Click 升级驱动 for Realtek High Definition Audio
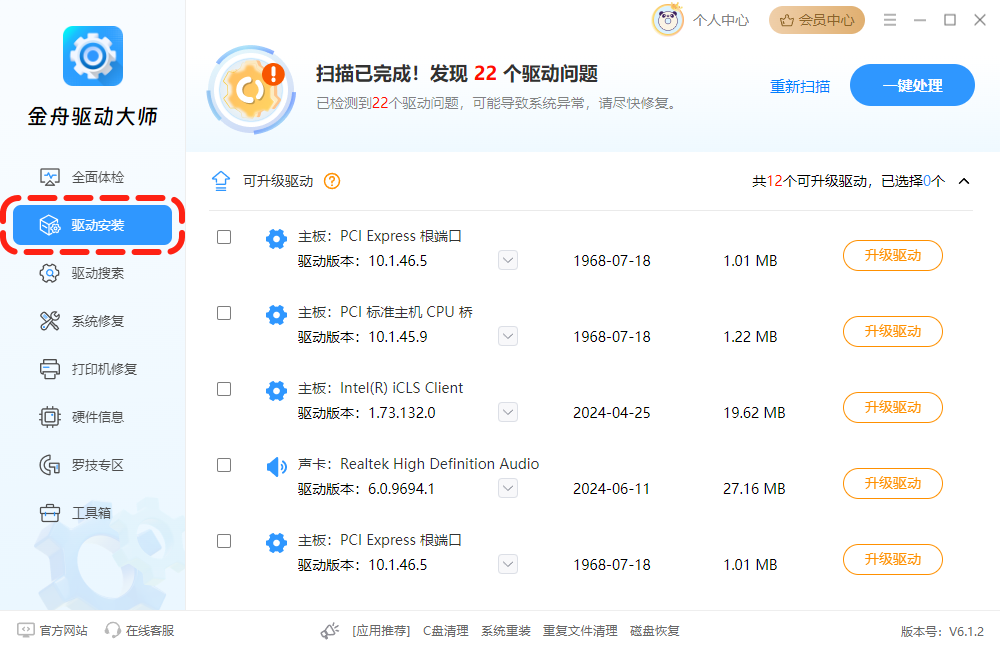This screenshot has height=650, width=1000. click(892, 484)
